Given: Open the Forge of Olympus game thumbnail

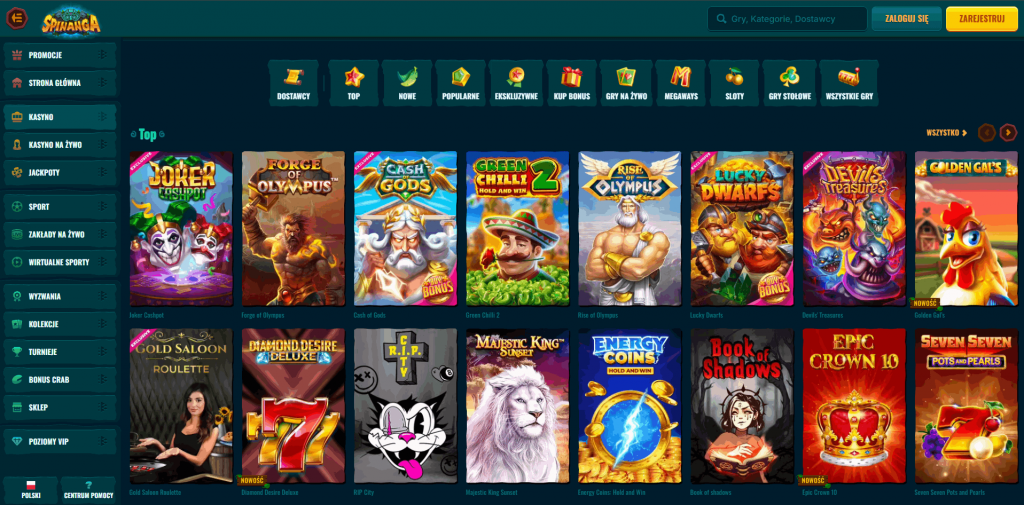Looking at the screenshot, I should [x=293, y=229].
